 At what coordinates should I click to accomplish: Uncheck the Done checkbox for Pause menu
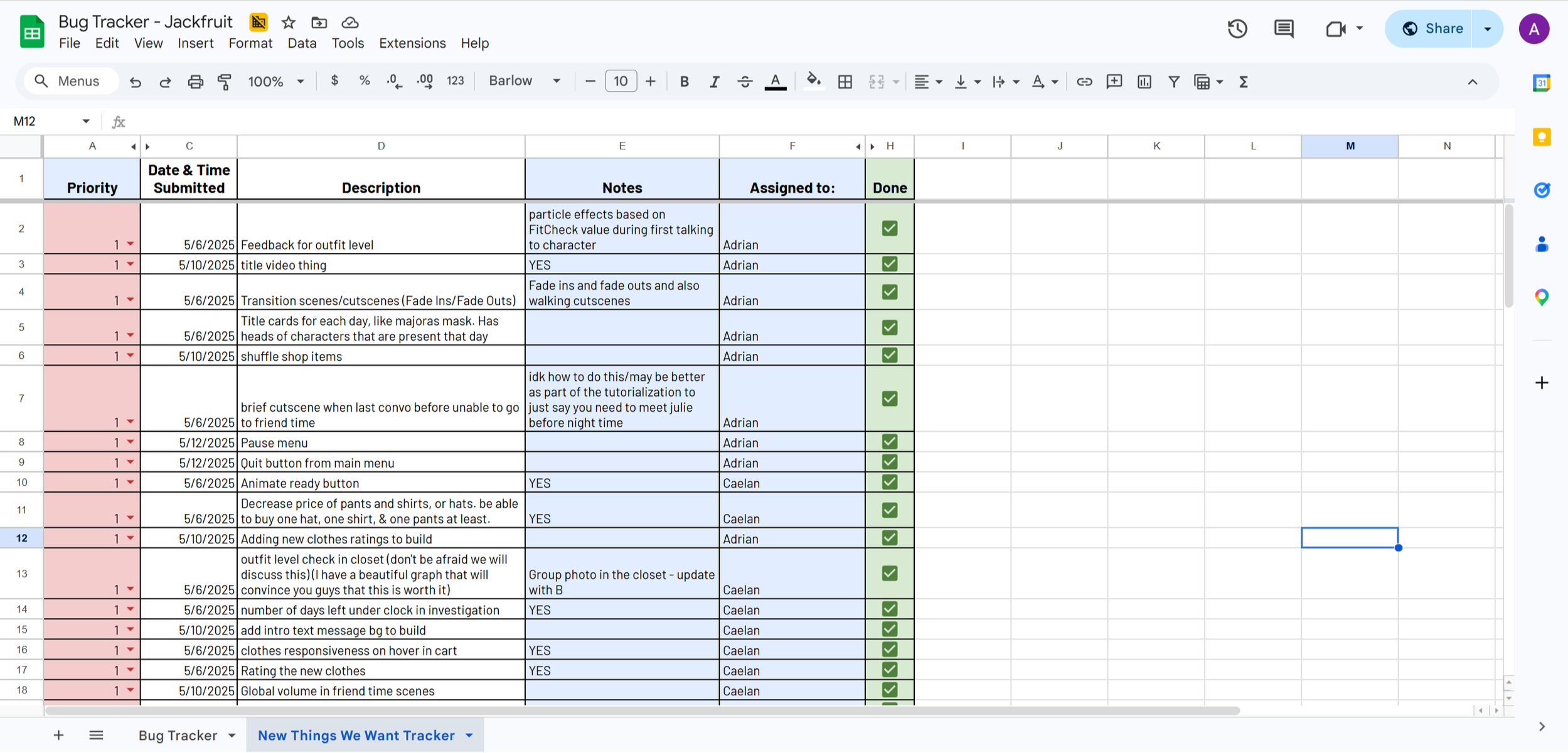889,441
